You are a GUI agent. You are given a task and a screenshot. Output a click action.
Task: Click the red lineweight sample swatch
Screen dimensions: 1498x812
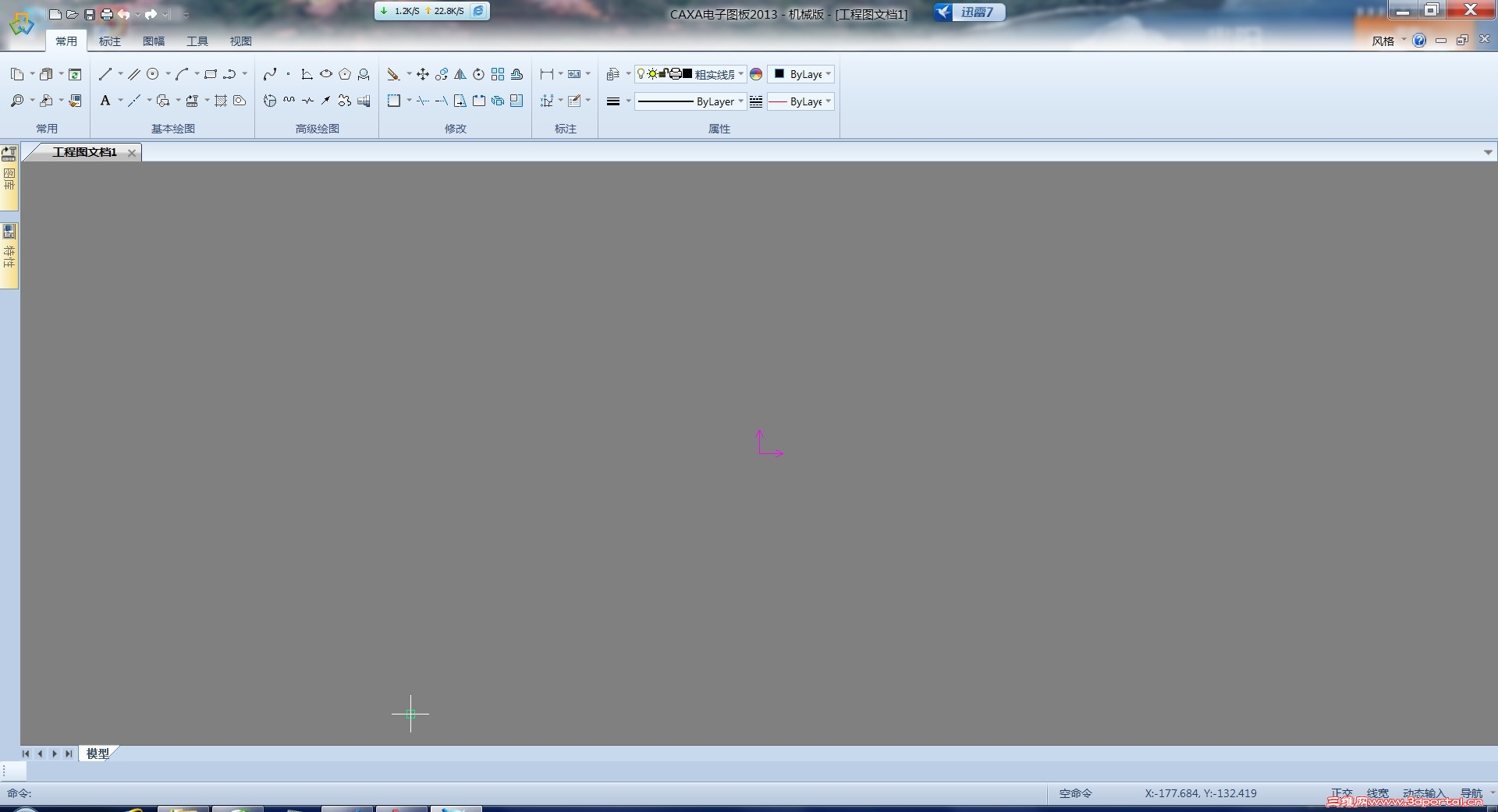[778, 101]
